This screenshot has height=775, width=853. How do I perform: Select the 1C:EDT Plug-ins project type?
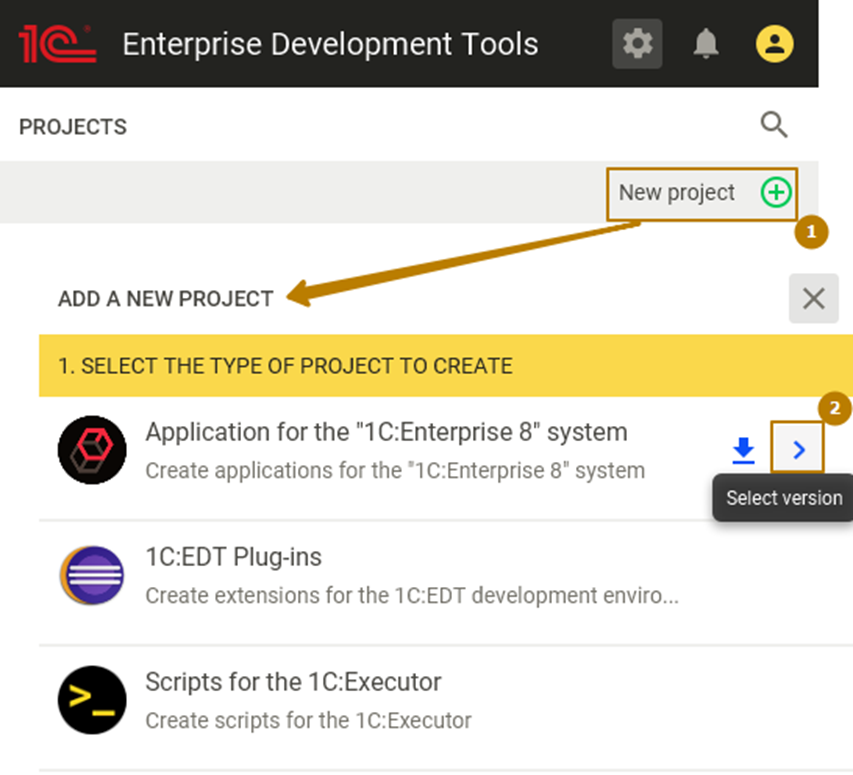pyautogui.click(x=233, y=557)
